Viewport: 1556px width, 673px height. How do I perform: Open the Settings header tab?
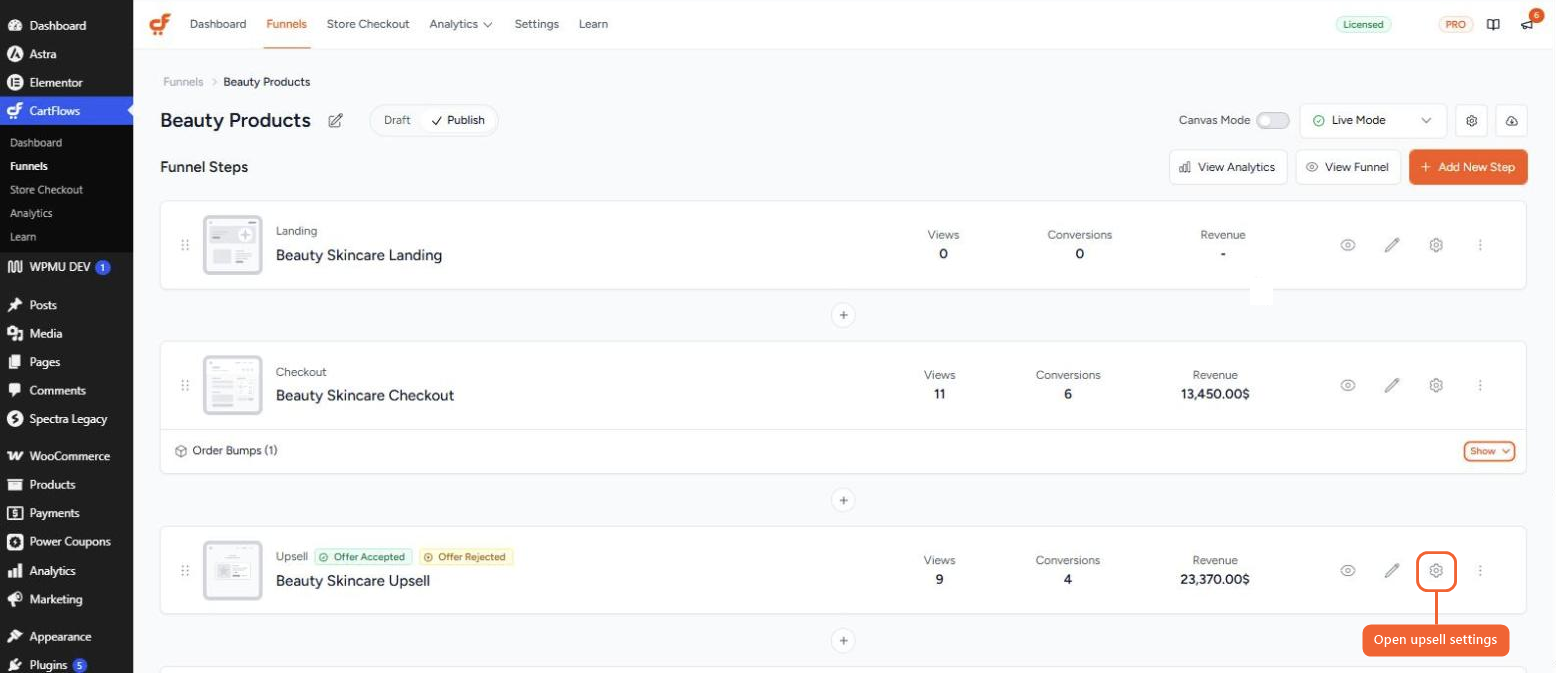coord(537,24)
